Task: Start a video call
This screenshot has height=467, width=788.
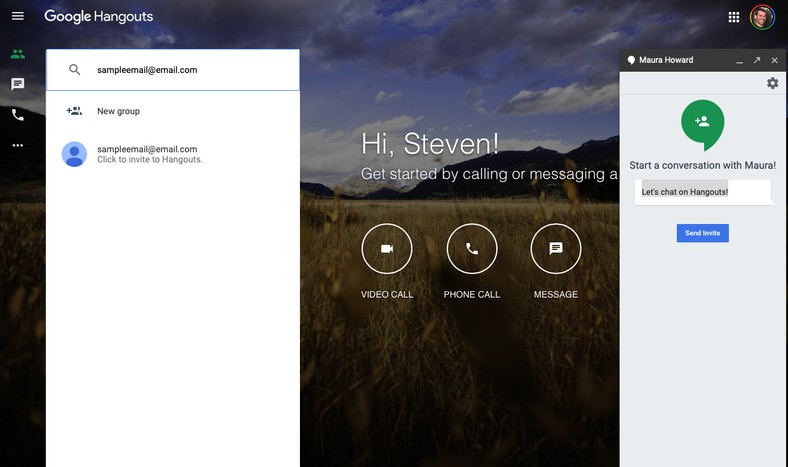Action: (x=387, y=249)
